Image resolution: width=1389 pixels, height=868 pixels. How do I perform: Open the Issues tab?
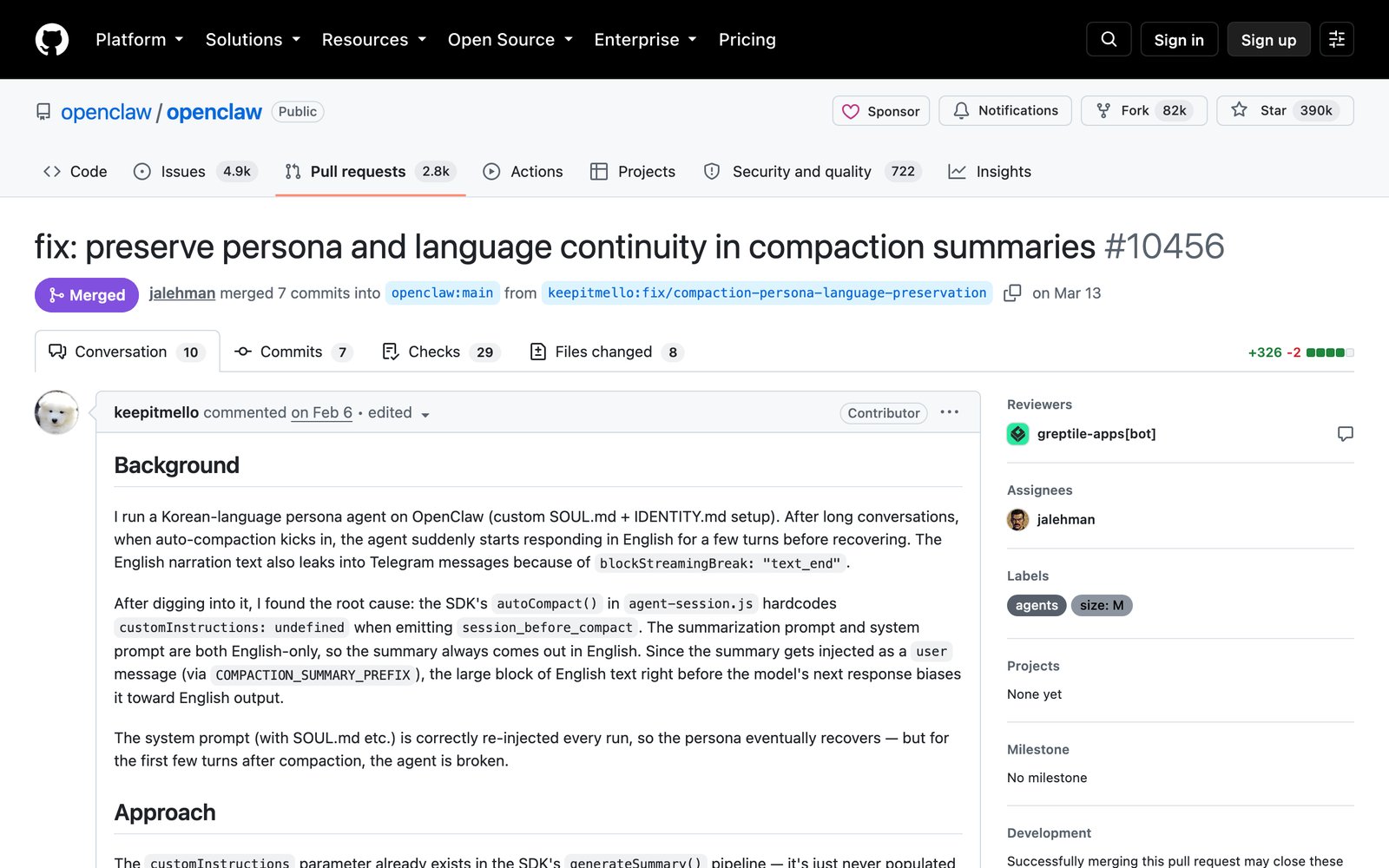(x=194, y=172)
